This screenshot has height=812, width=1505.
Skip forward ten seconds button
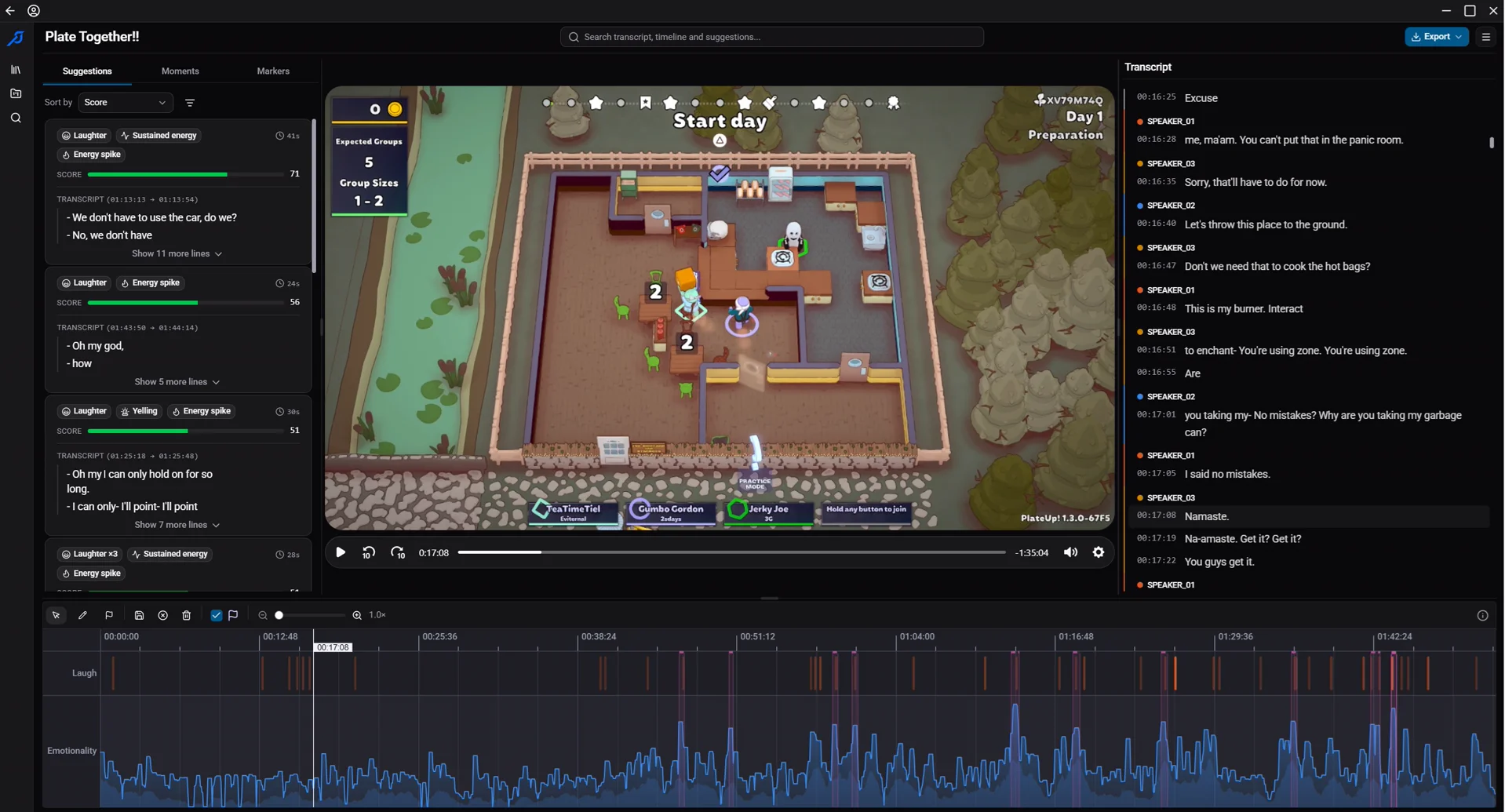click(398, 553)
